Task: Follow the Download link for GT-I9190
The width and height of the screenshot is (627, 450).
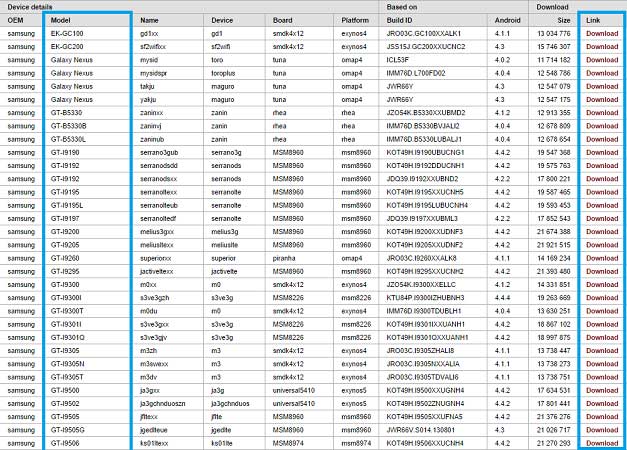Action: click(602, 152)
